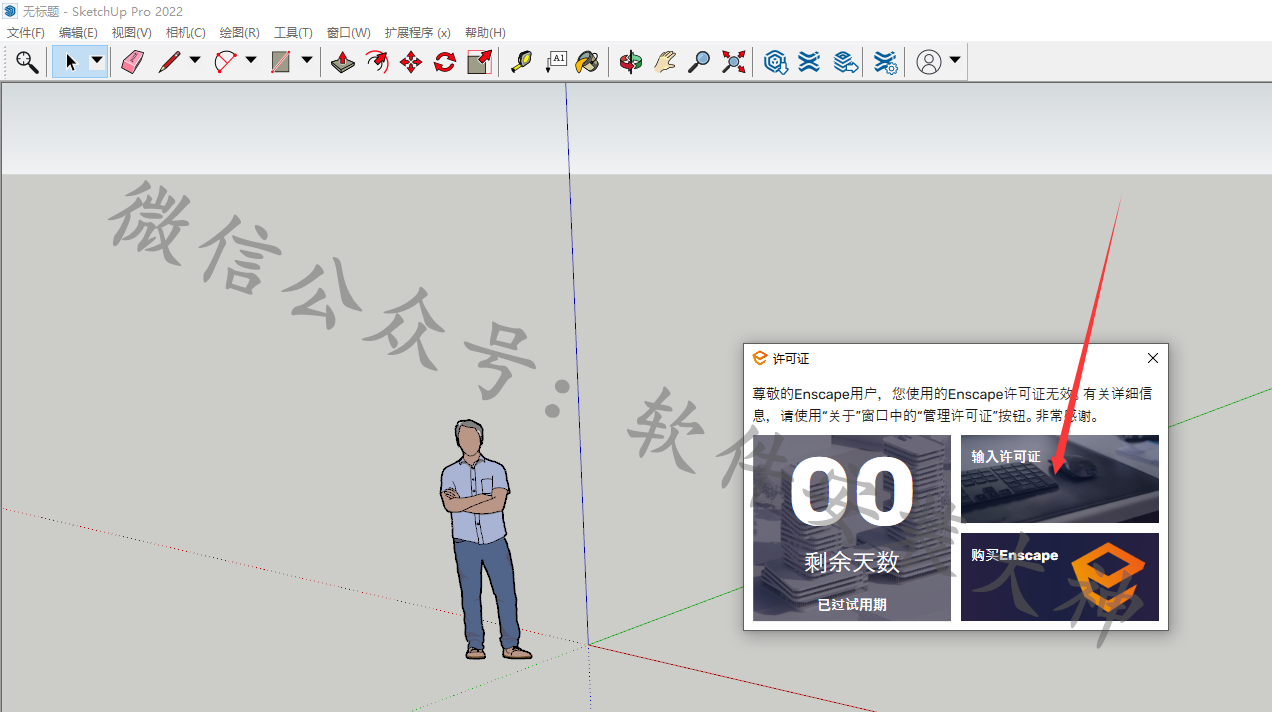
Task: Open 3D Warehouse from the toolbar
Action: coord(775,62)
